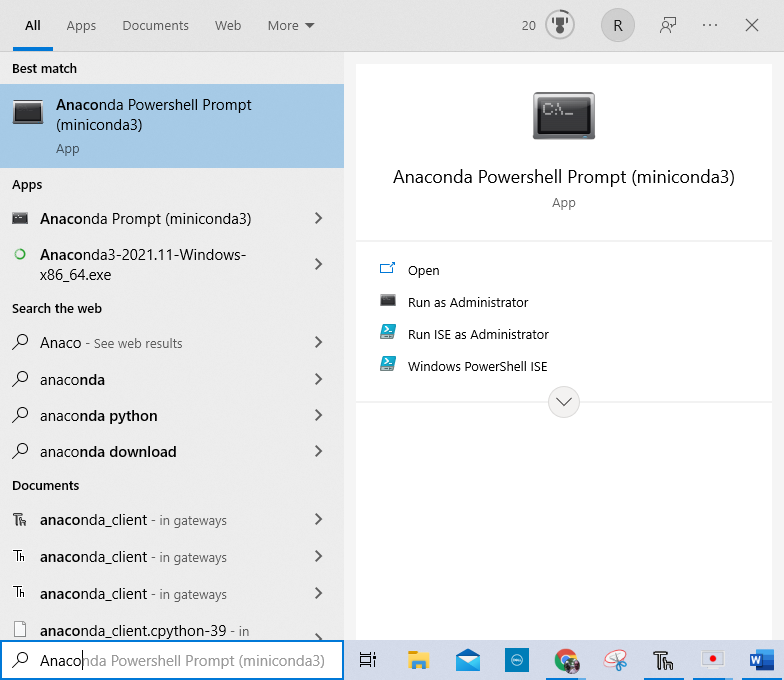Open File Explorer from taskbar

tap(418, 660)
